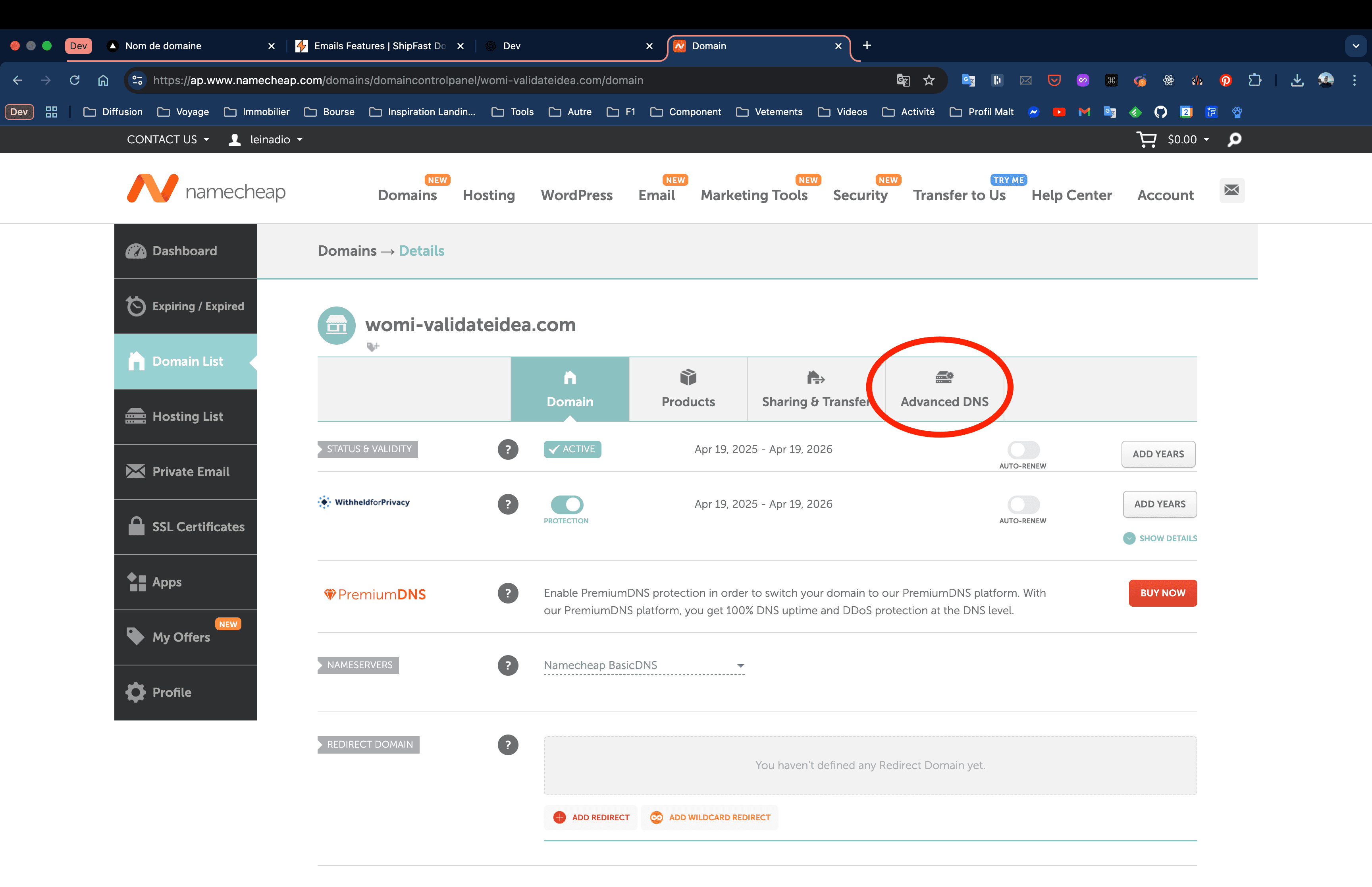
Task: Enable privacy Auto-Renew switch
Action: tap(1023, 505)
